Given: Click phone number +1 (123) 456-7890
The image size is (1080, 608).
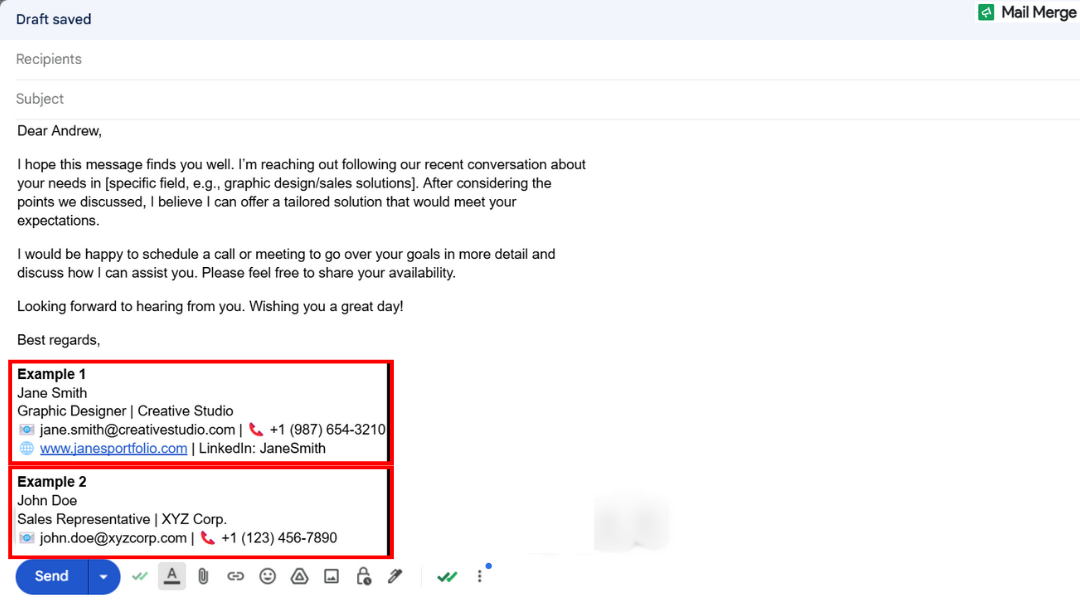Looking at the screenshot, I should click(x=279, y=538).
